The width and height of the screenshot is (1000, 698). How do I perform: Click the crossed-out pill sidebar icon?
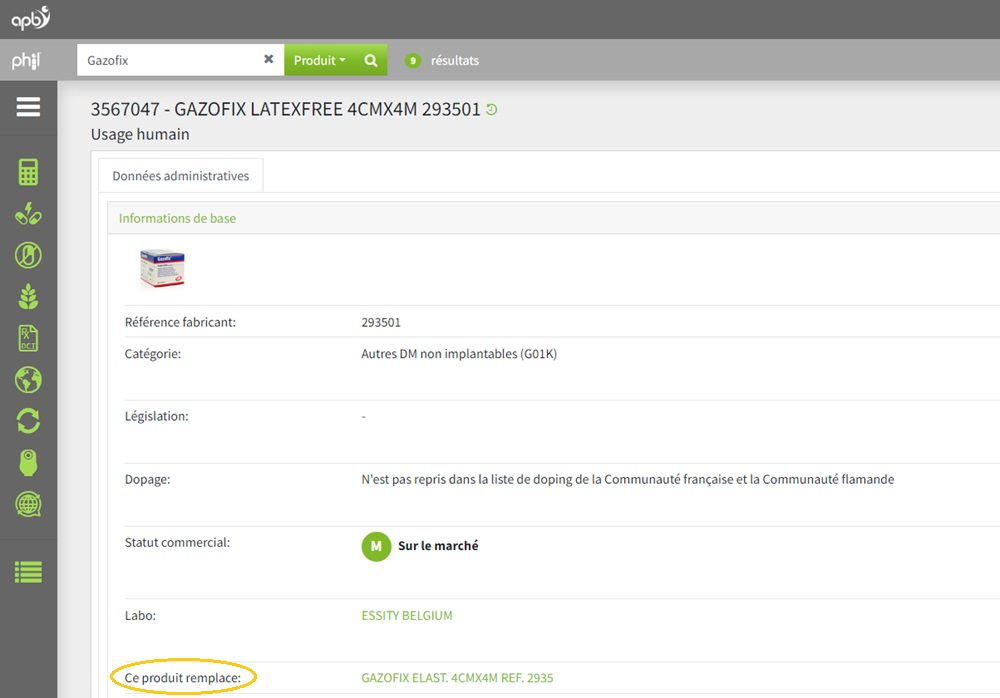click(x=28, y=255)
